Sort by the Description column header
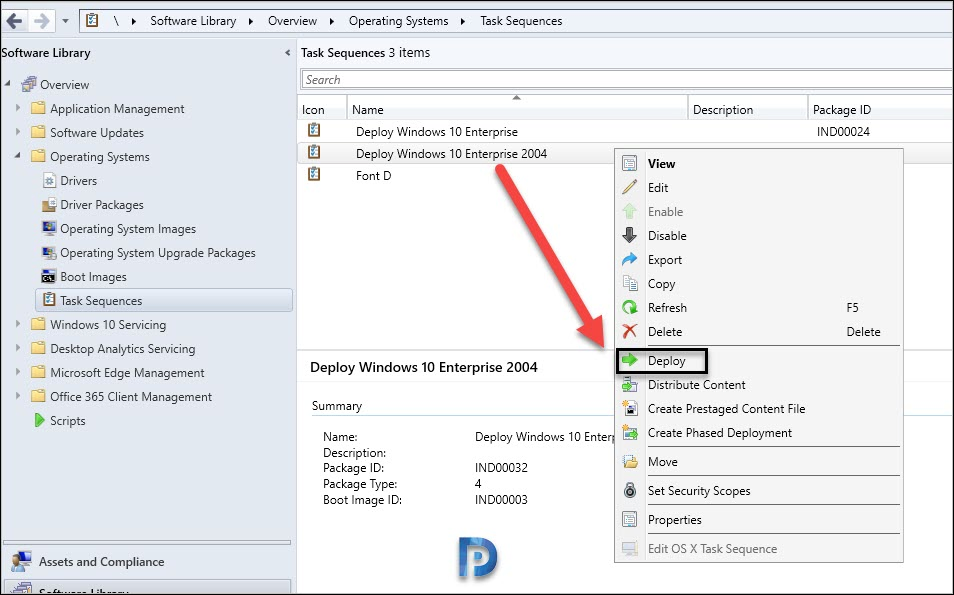Image resolution: width=954 pixels, height=595 pixels. [748, 110]
